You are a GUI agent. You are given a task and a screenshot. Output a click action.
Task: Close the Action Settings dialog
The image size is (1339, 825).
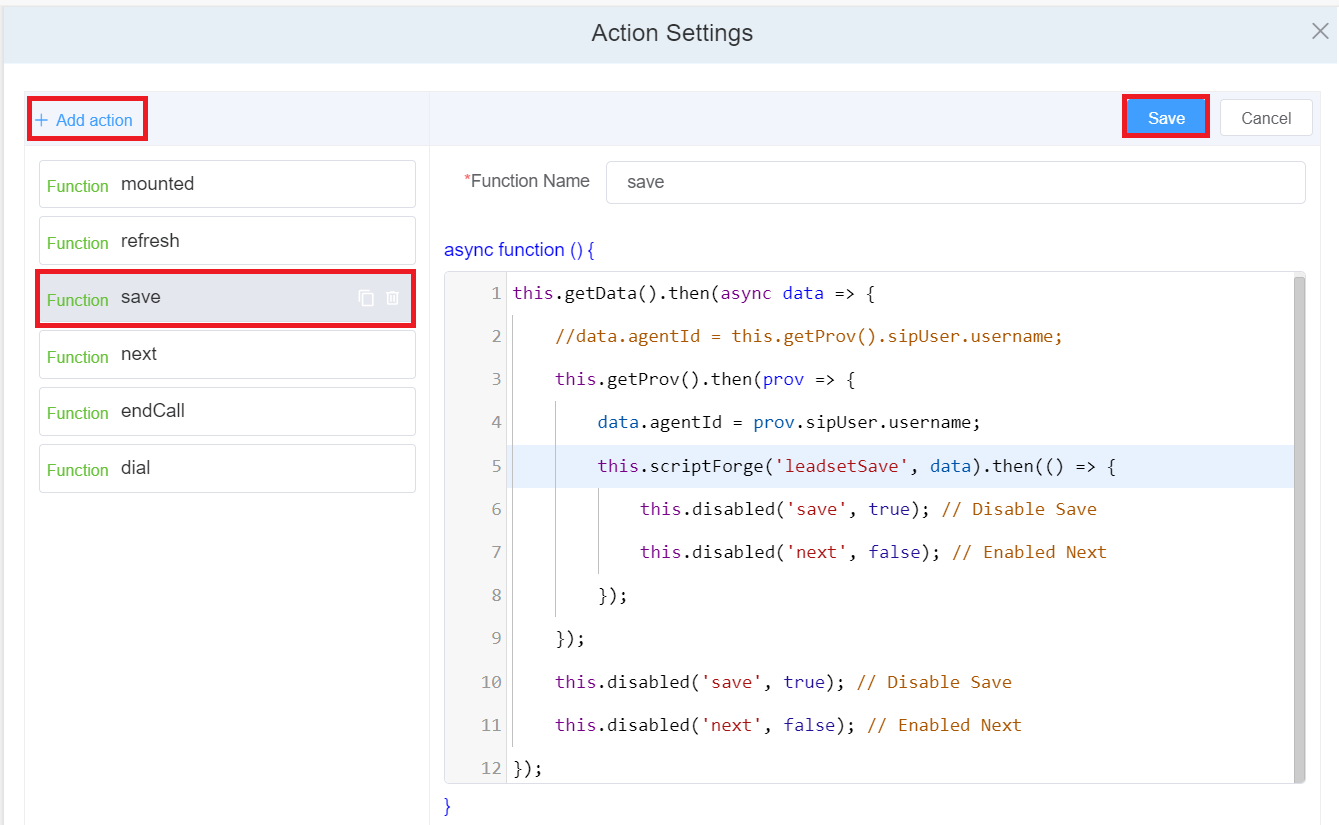pos(1319,32)
